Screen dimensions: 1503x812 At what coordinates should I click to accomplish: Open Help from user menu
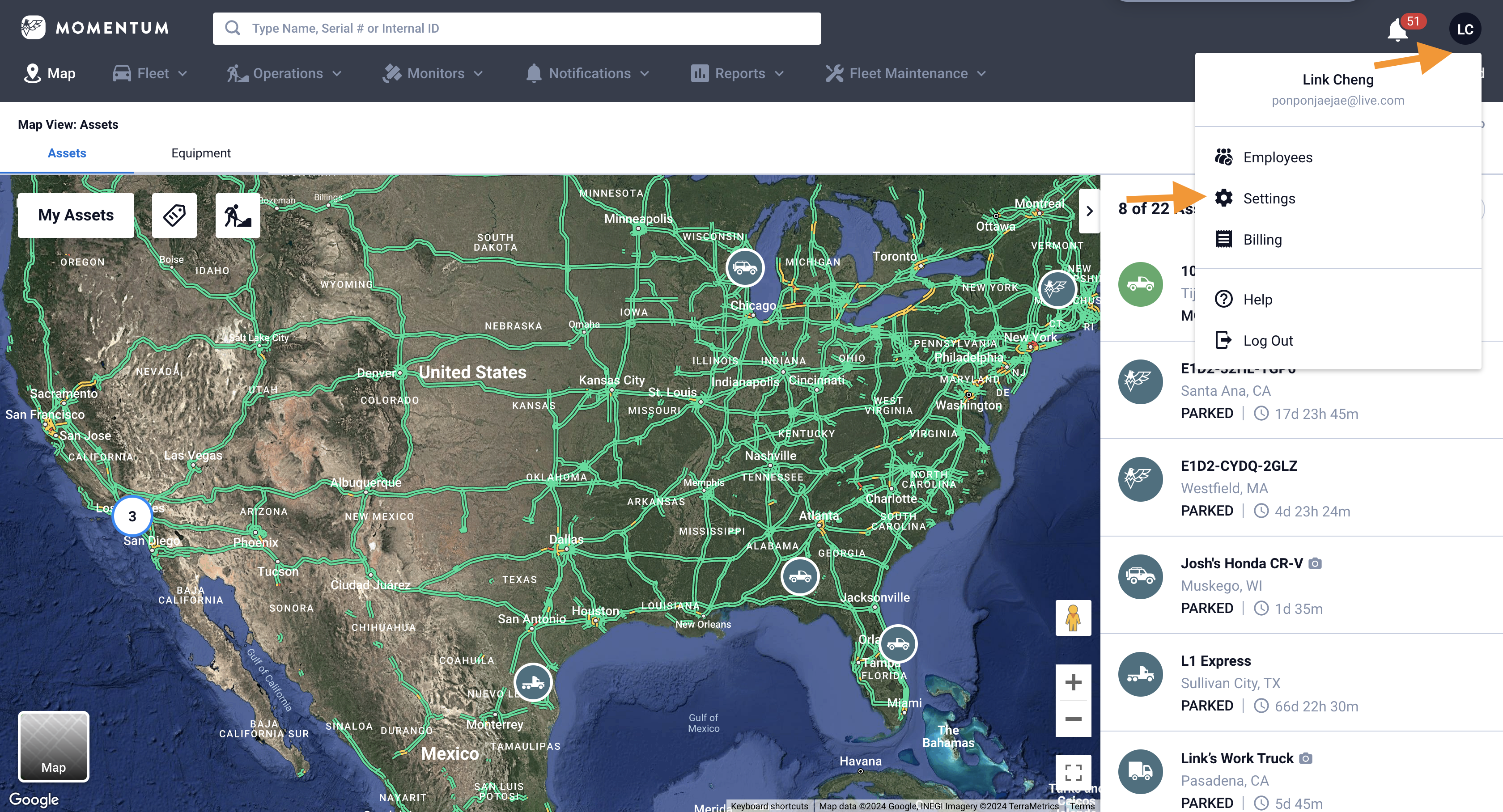point(1338,300)
